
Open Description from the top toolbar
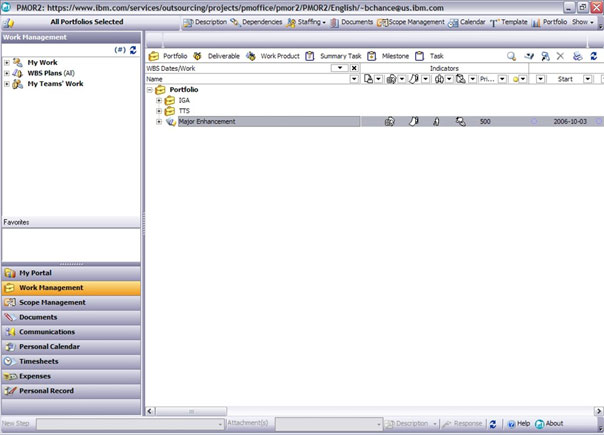pyautogui.click(x=205, y=22)
